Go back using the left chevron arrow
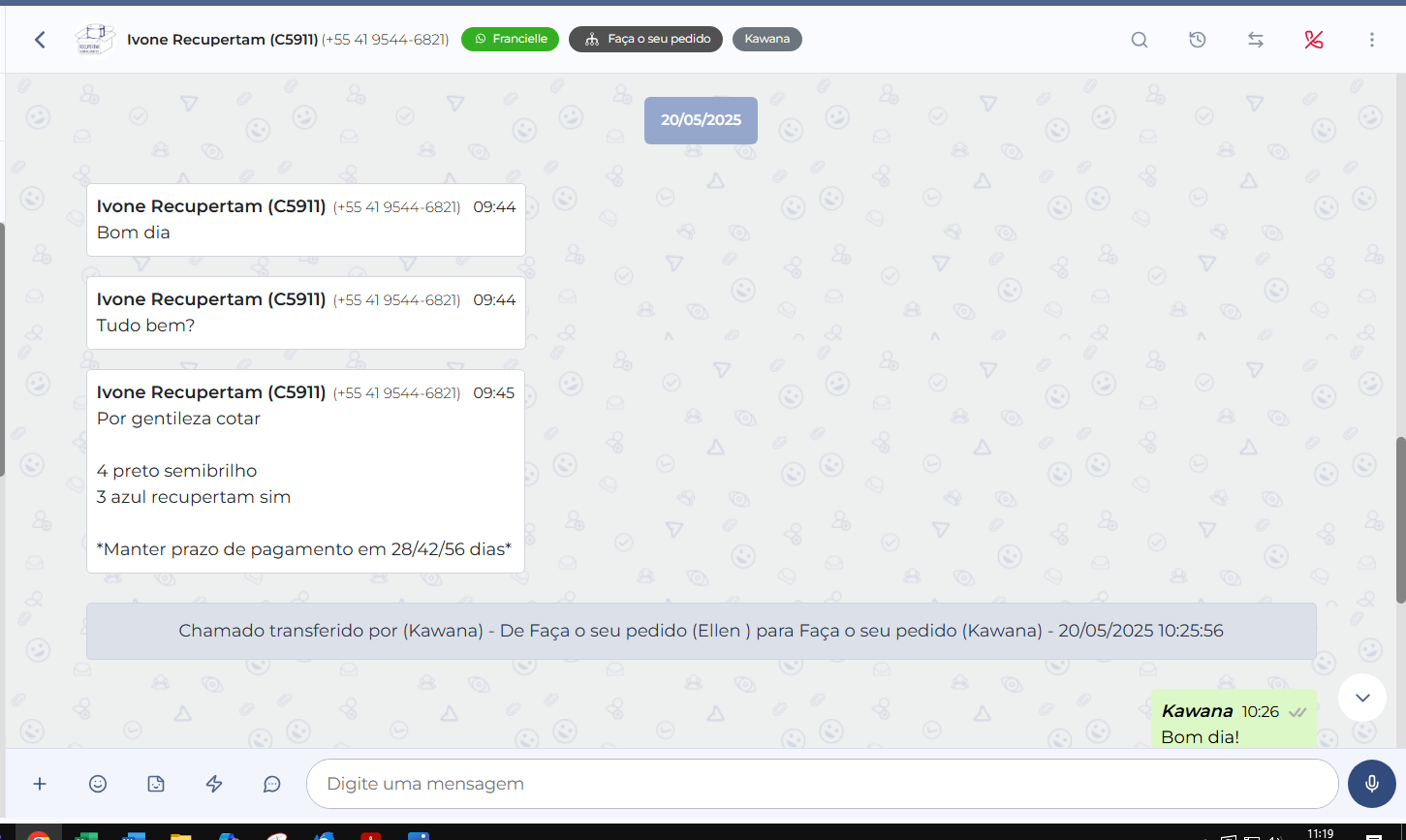The width and height of the screenshot is (1406, 840). point(40,40)
